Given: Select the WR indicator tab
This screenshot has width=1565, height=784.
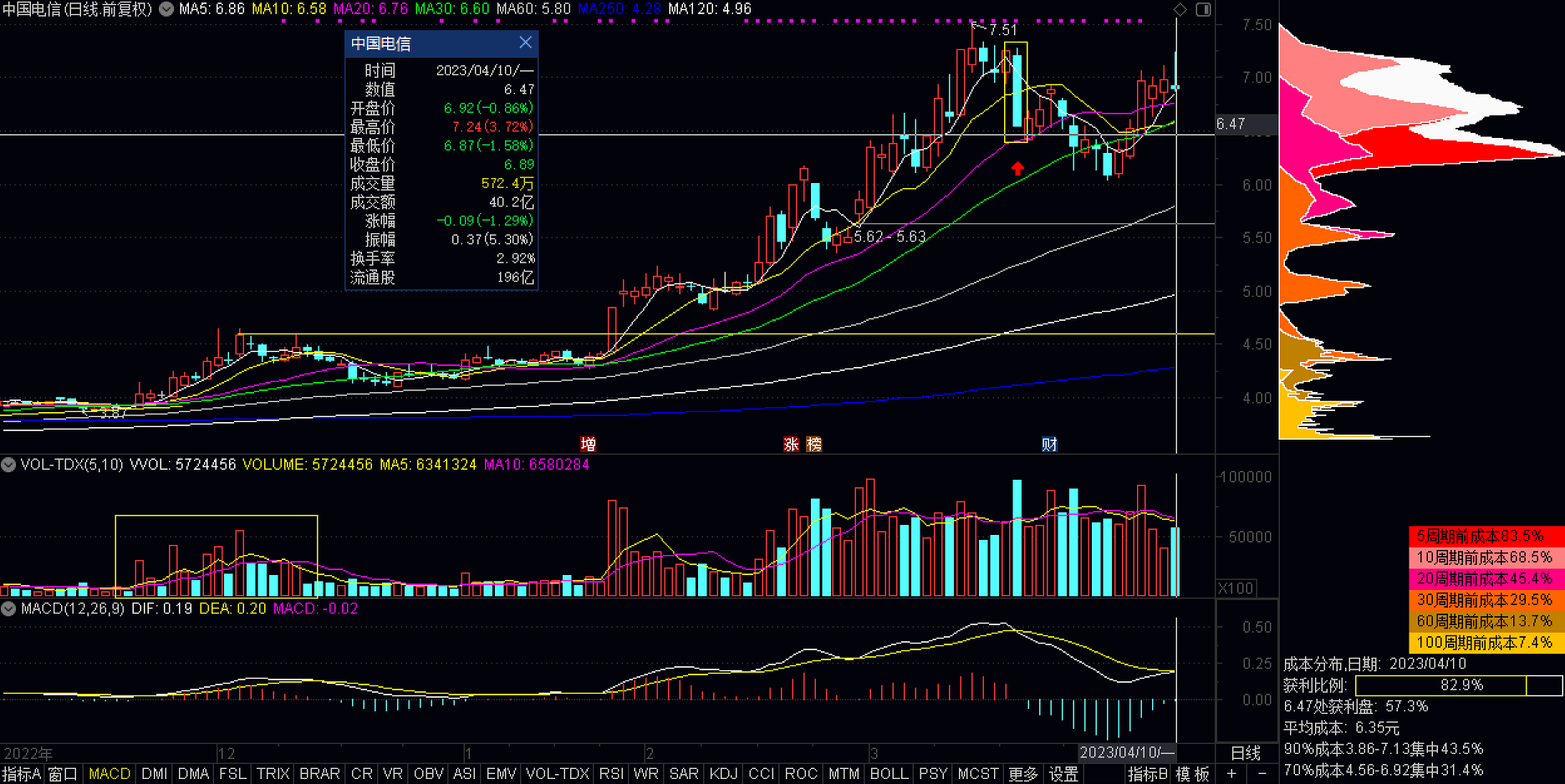Looking at the screenshot, I should tap(645, 774).
